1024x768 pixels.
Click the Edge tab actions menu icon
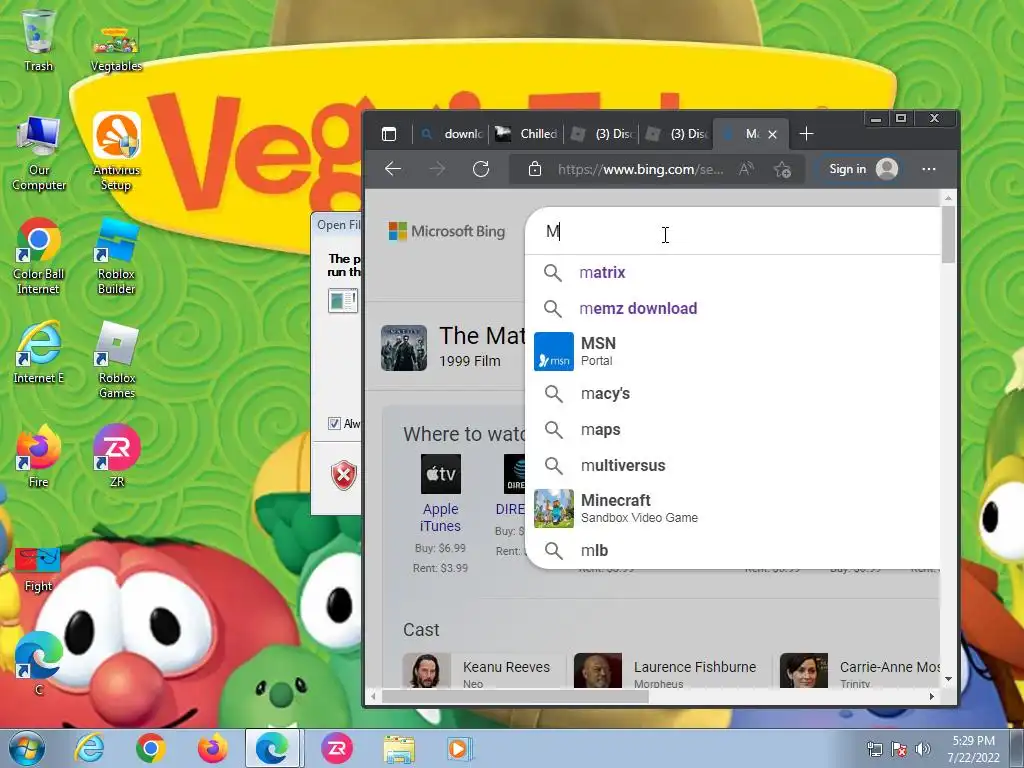click(x=389, y=134)
